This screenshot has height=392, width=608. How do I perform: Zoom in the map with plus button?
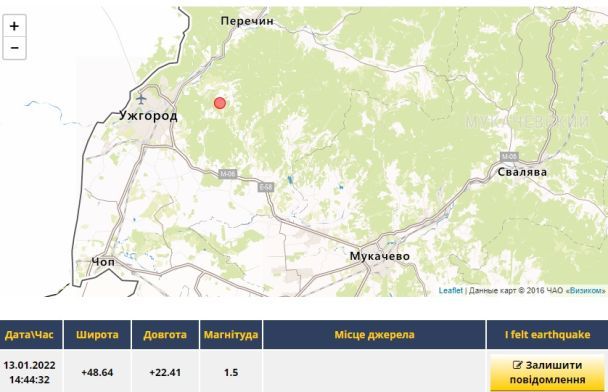(14, 26)
